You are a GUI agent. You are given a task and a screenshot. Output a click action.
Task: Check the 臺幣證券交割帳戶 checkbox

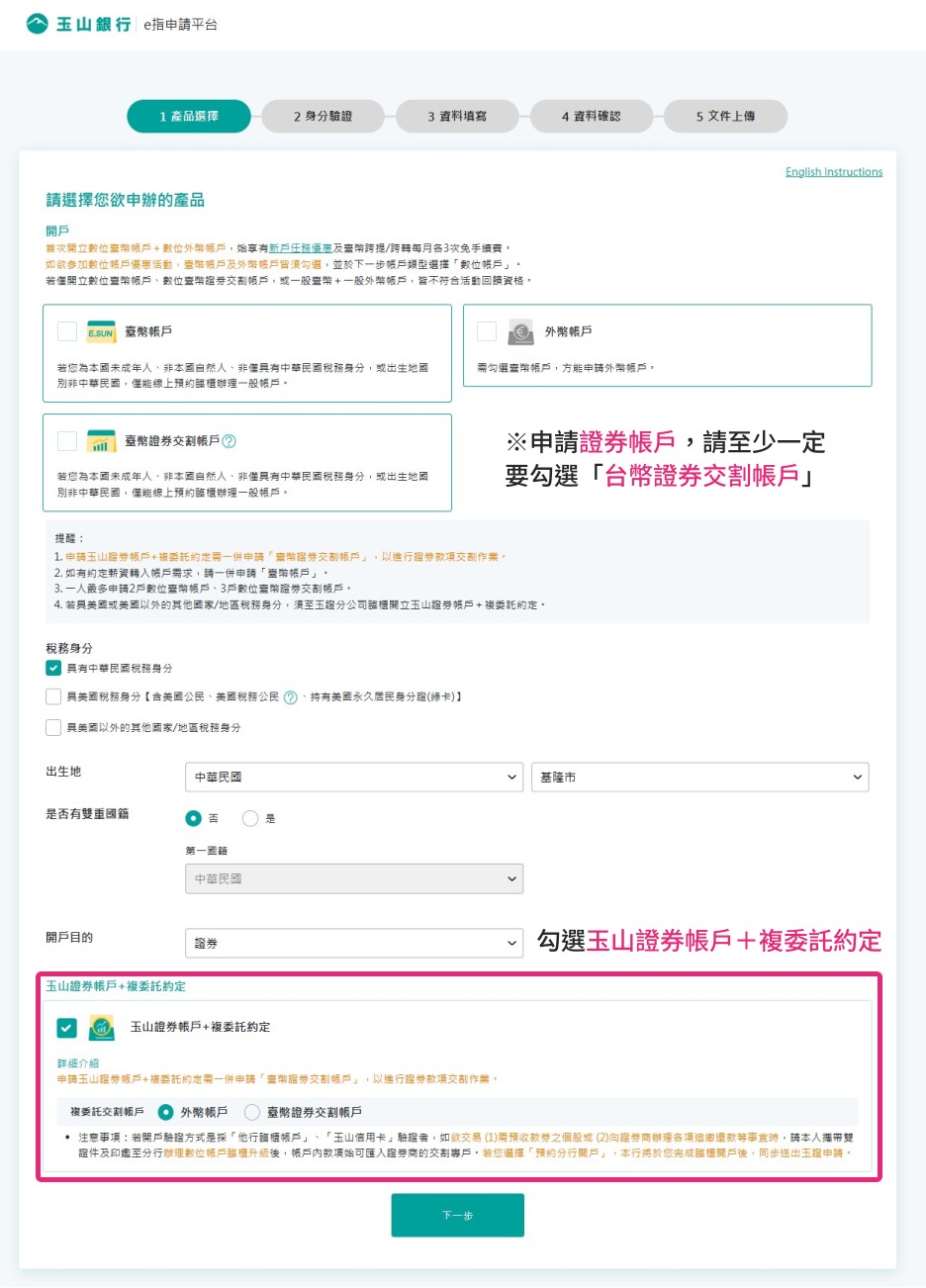pos(67,441)
